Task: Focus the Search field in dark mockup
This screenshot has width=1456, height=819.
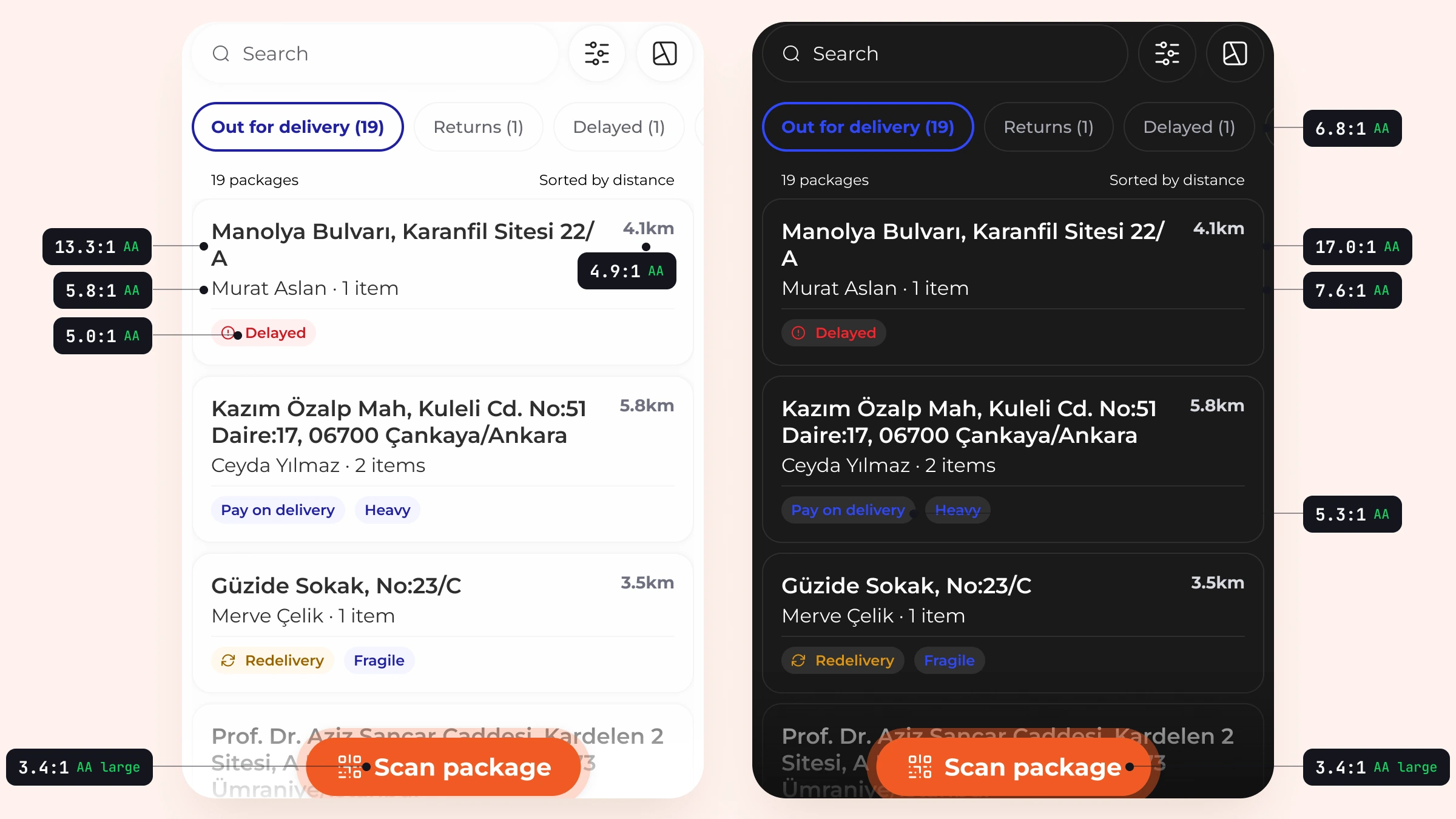Action: pyautogui.click(x=945, y=53)
